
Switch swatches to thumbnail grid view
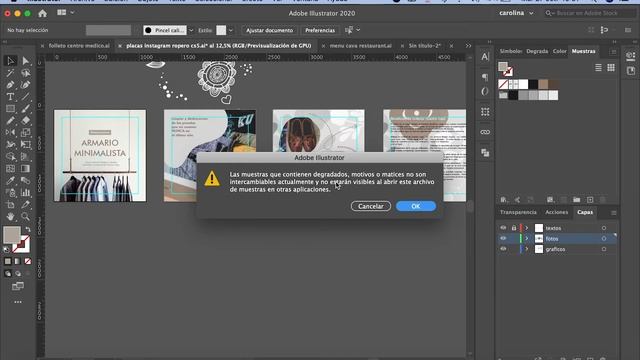pyautogui.click(x=611, y=68)
